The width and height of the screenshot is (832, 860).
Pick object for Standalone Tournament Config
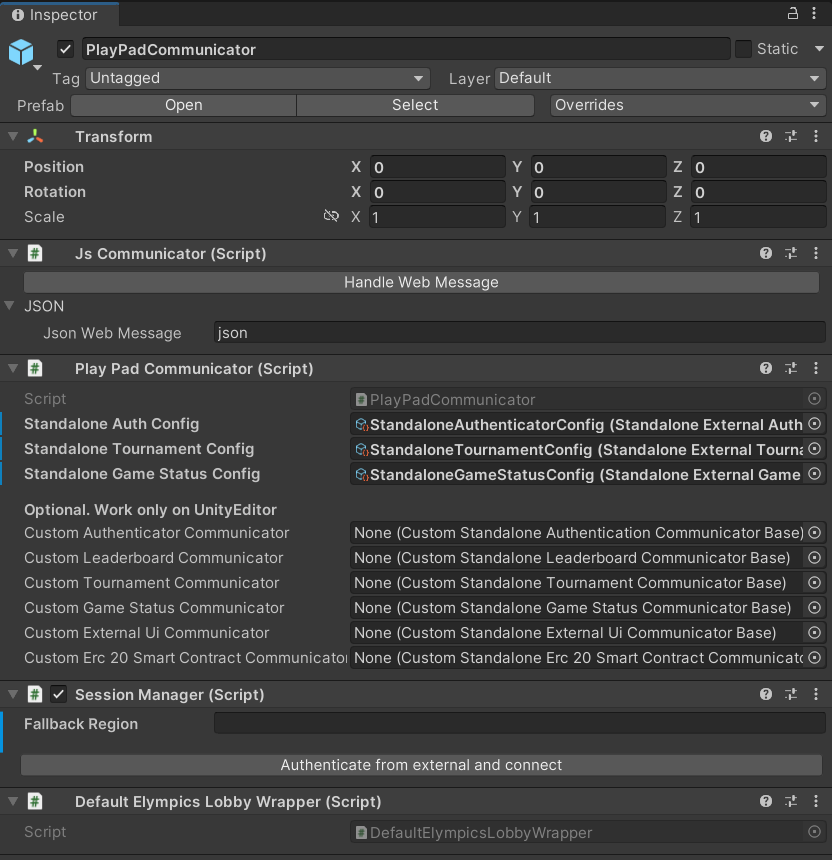click(814, 449)
